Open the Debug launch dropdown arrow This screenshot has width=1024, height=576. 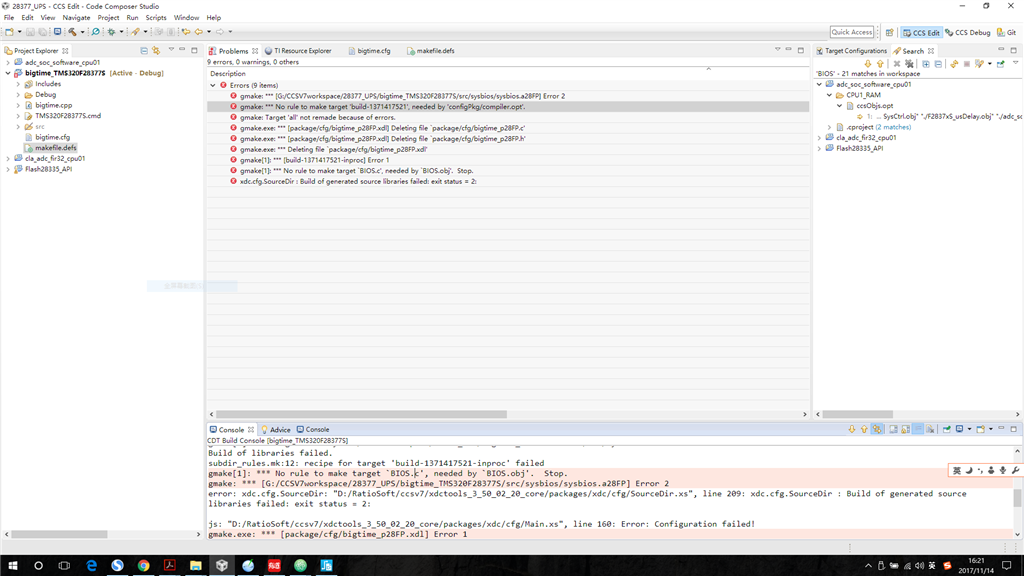coord(121,31)
